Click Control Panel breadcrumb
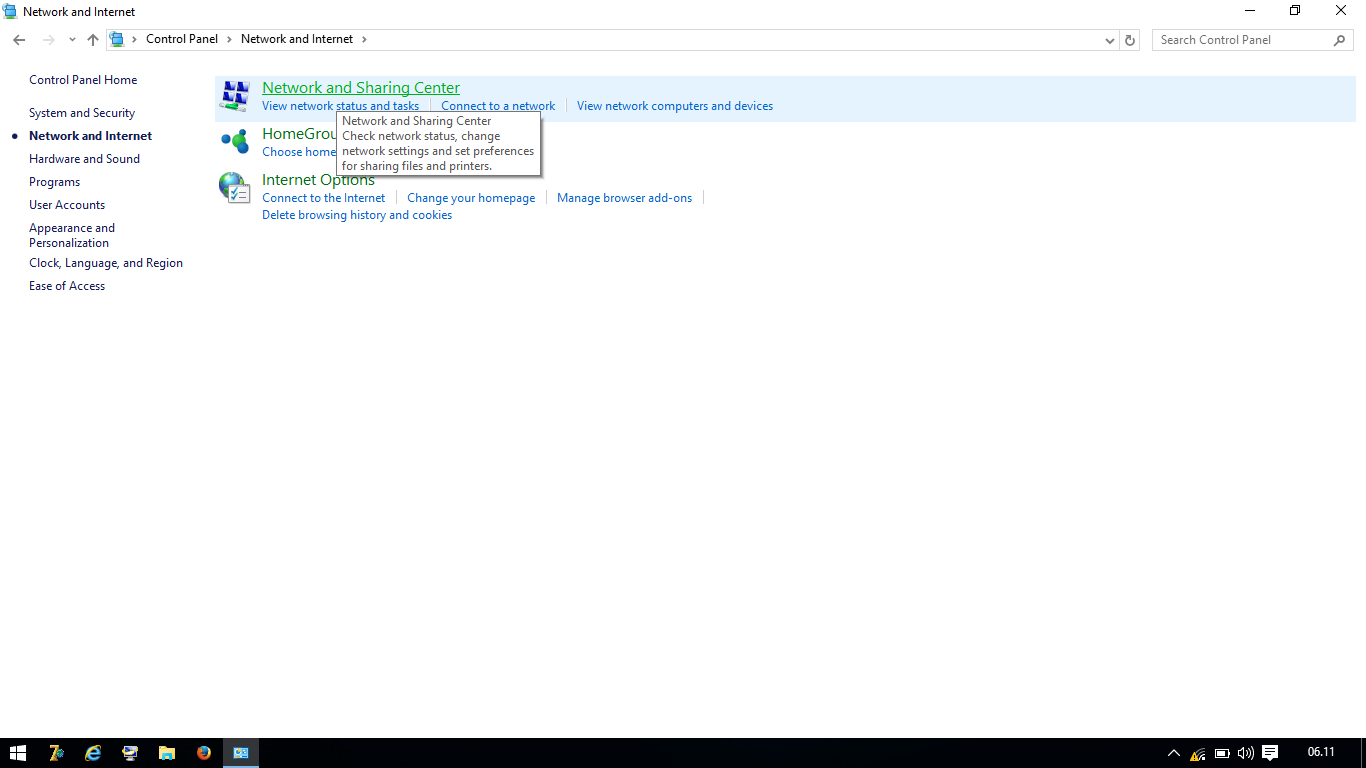 point(182,39)
